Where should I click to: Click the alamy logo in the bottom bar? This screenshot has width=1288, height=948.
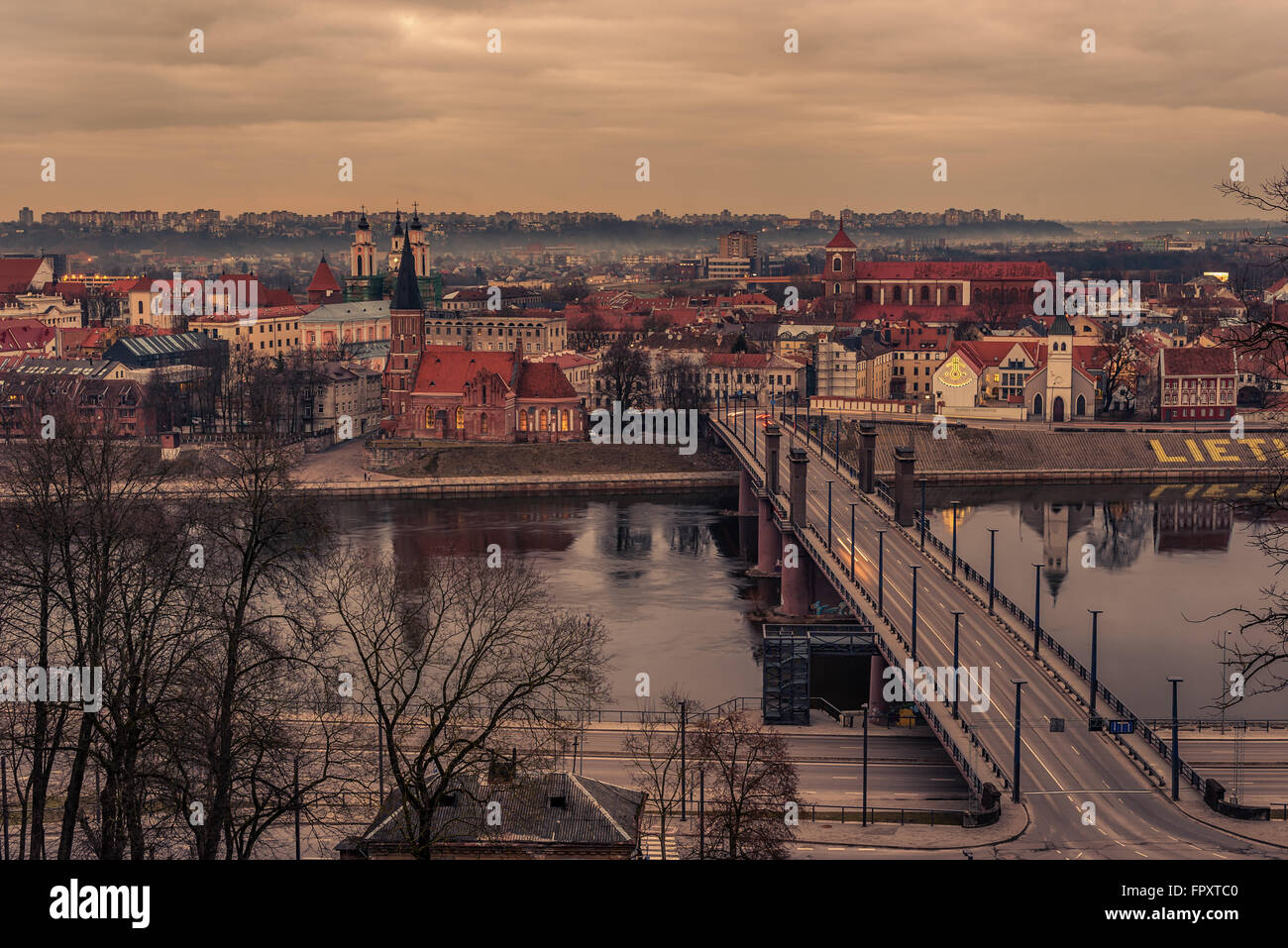click(100, 903)
